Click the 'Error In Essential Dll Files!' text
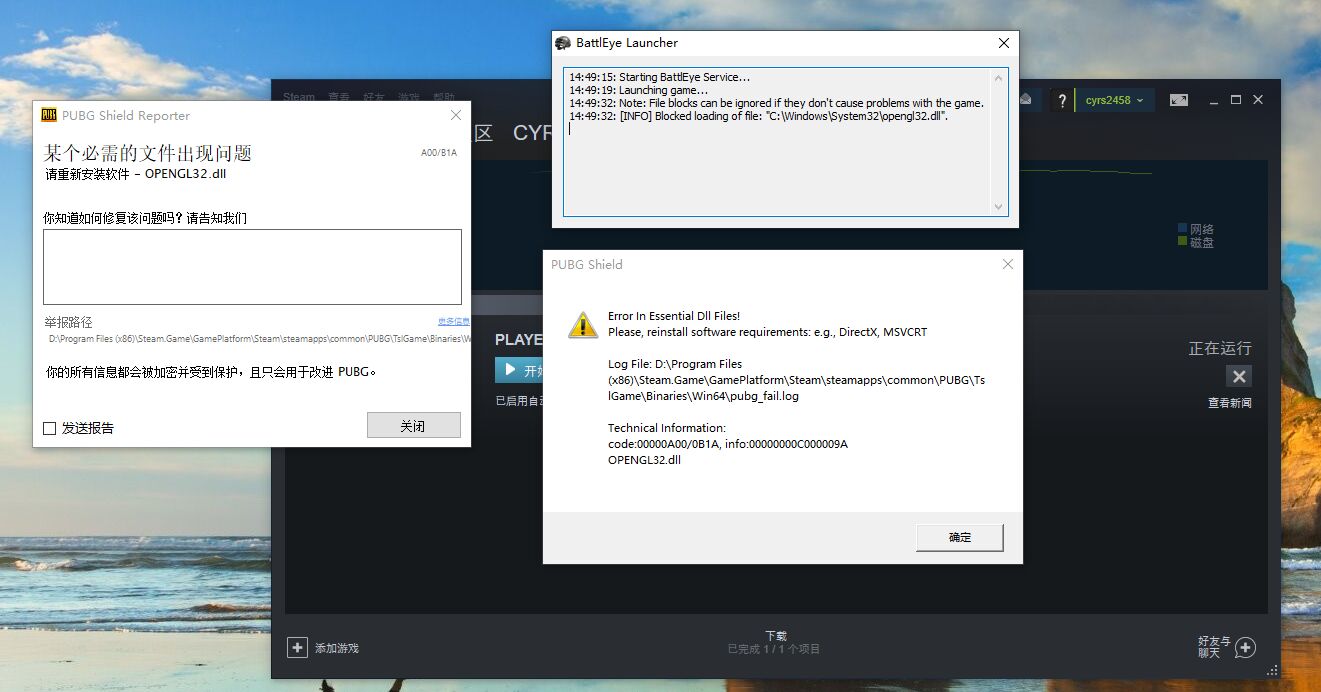This screenshot has width=1321, height=692. click(x=674, y=316)
